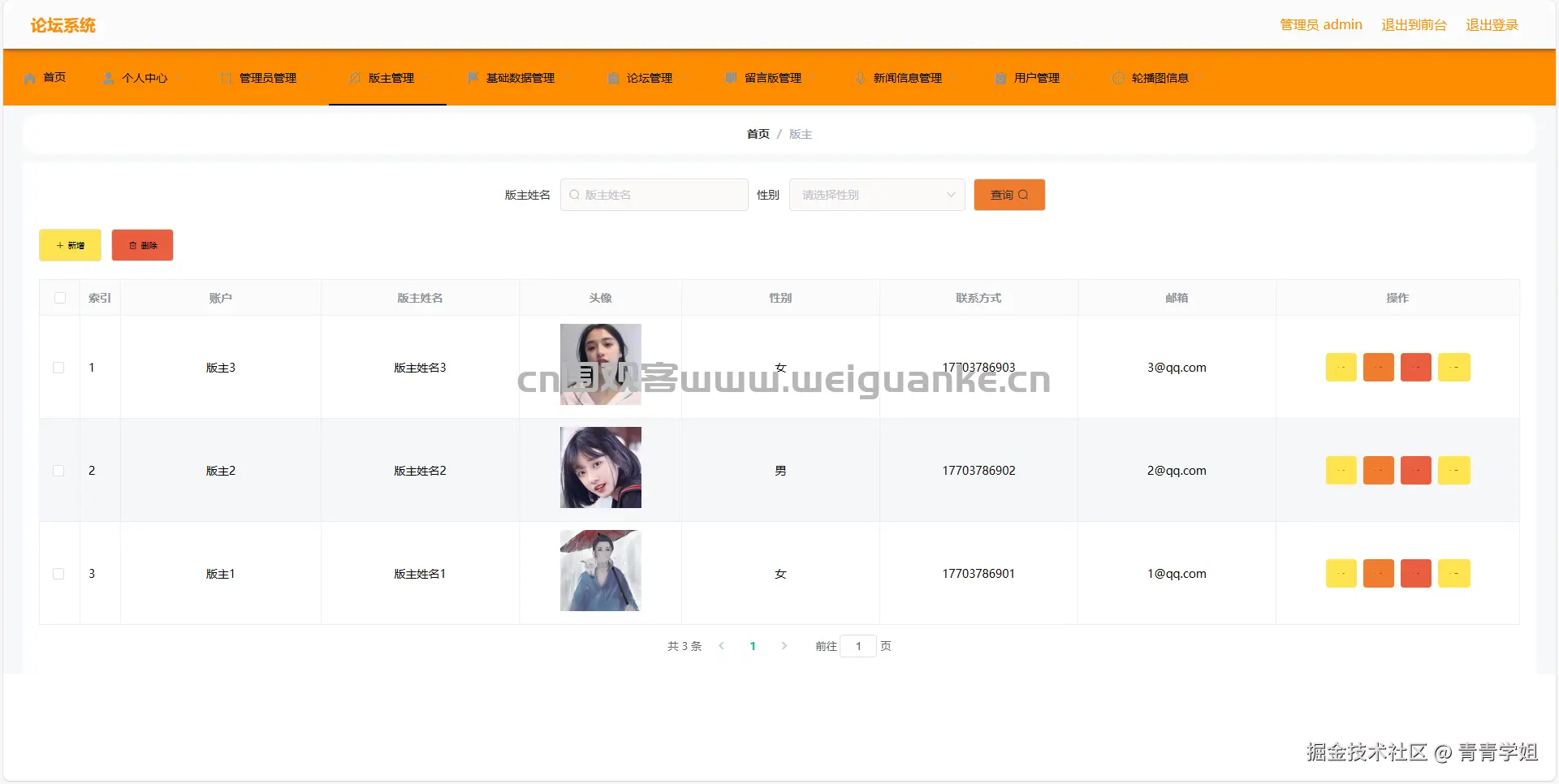Expand the 新闻信息管理 menu chevron

953,78
